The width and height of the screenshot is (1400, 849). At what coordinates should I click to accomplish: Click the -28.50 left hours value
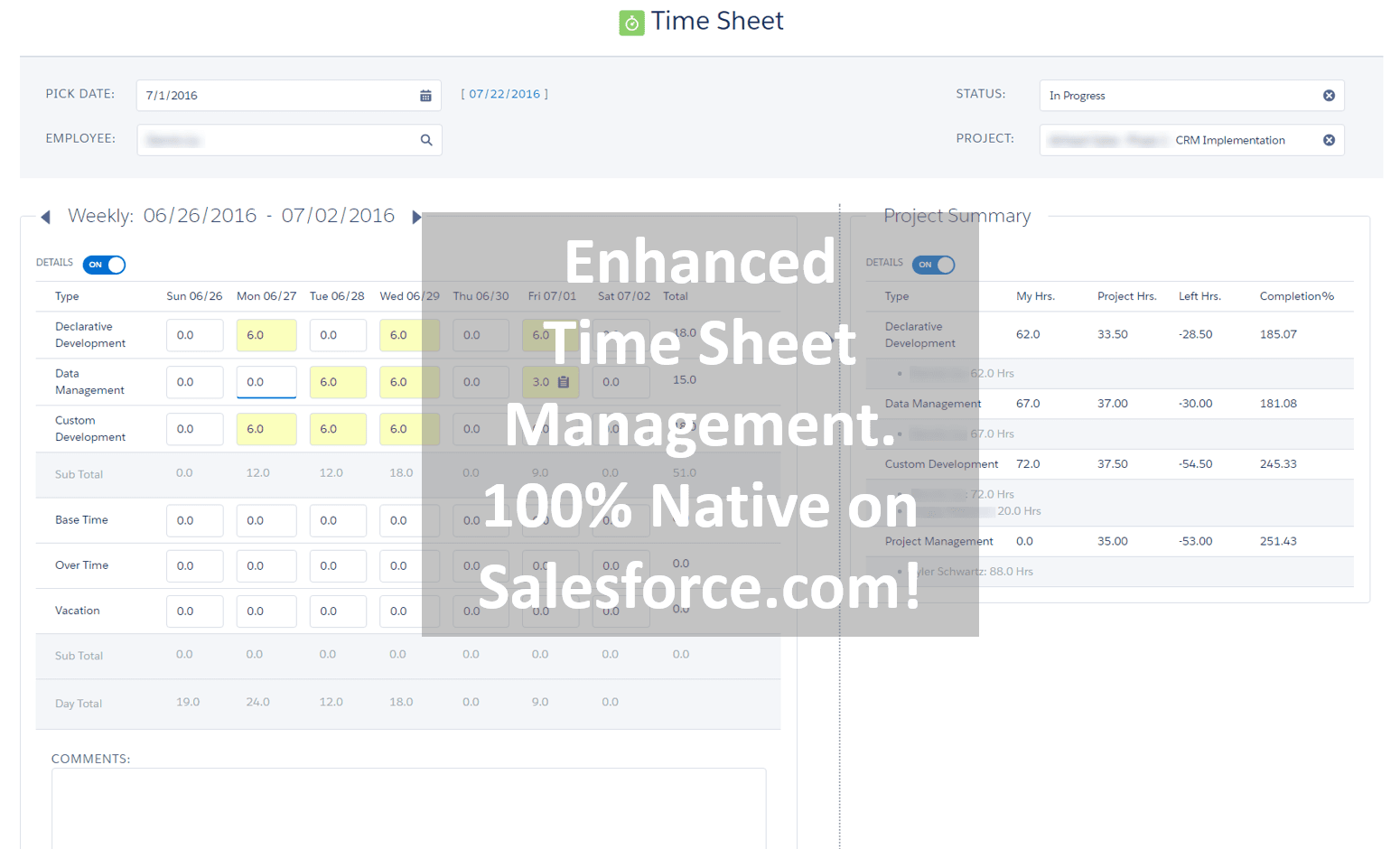coord(1195,334)
